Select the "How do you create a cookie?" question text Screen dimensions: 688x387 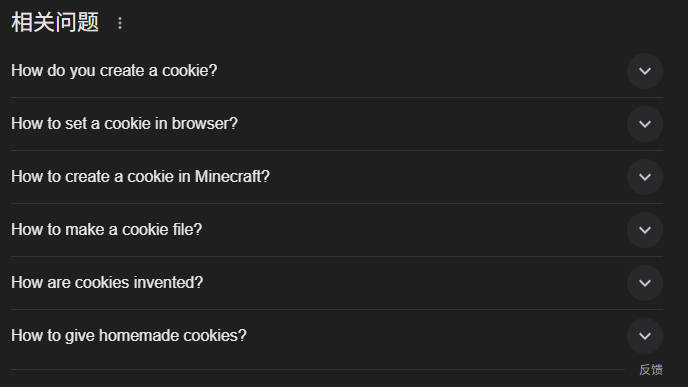[114, 71]
